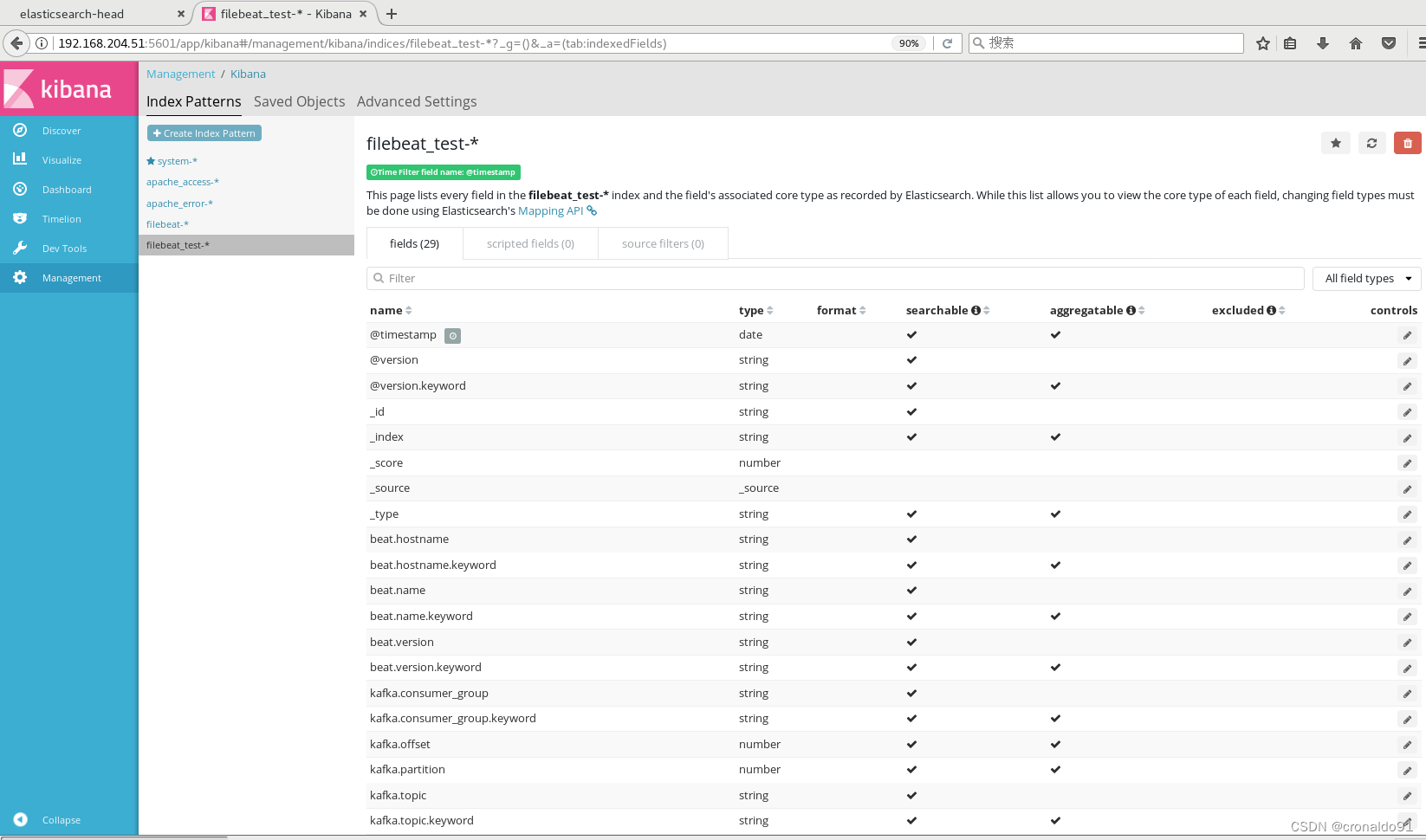Viewport: 1426px width, 840px height.
Task: Edit the beat.hostname field pencil
Action: [1407, 540]
